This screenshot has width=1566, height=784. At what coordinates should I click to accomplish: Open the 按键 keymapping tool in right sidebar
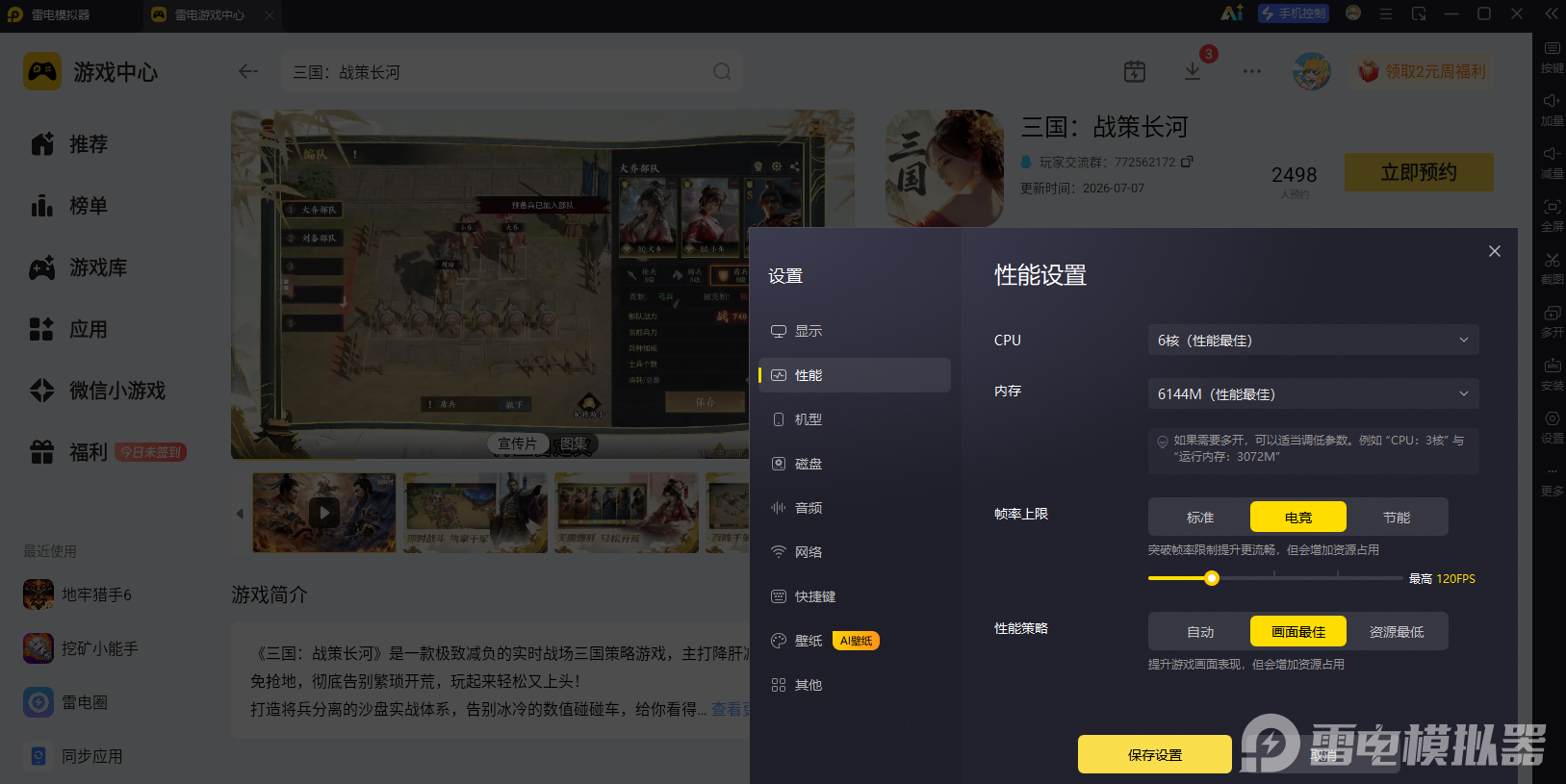[1552, 57]
